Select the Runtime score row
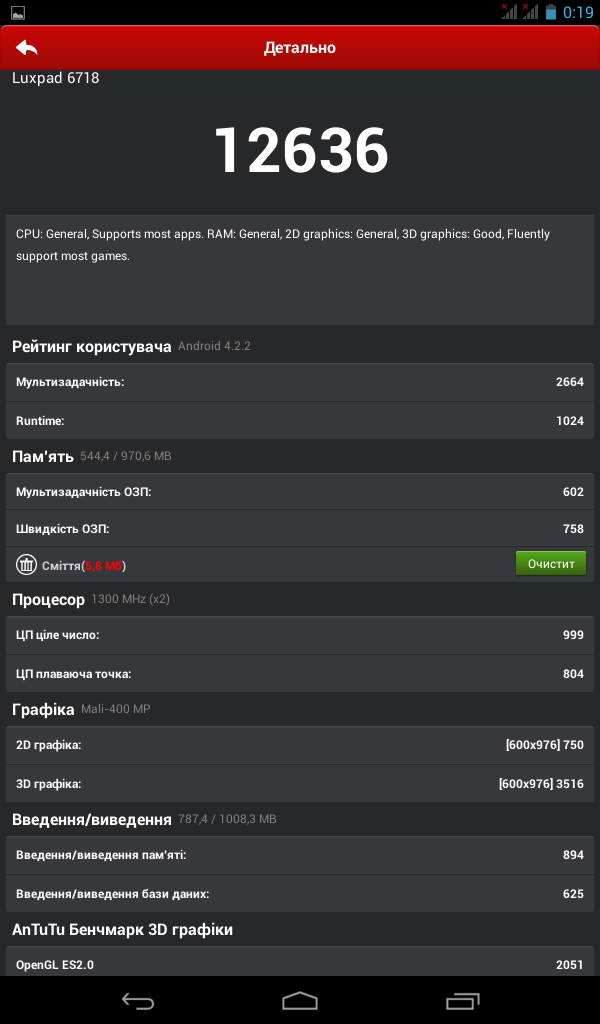The width and height of the screenshot is (600, 1024). tap(300, 421)
